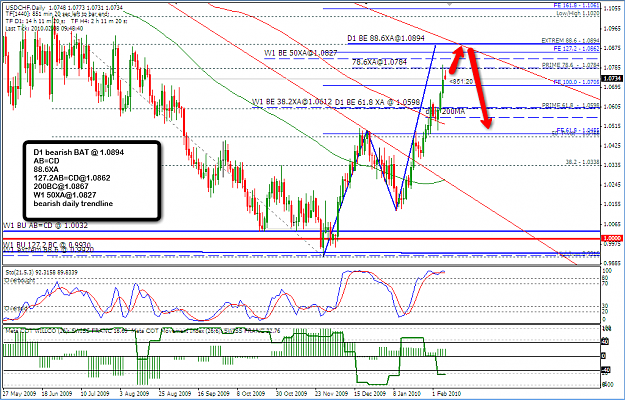Click the 'TF D1: 14 h 11 m' text
This screenshot has width=625, height=400.
(35, 21)
